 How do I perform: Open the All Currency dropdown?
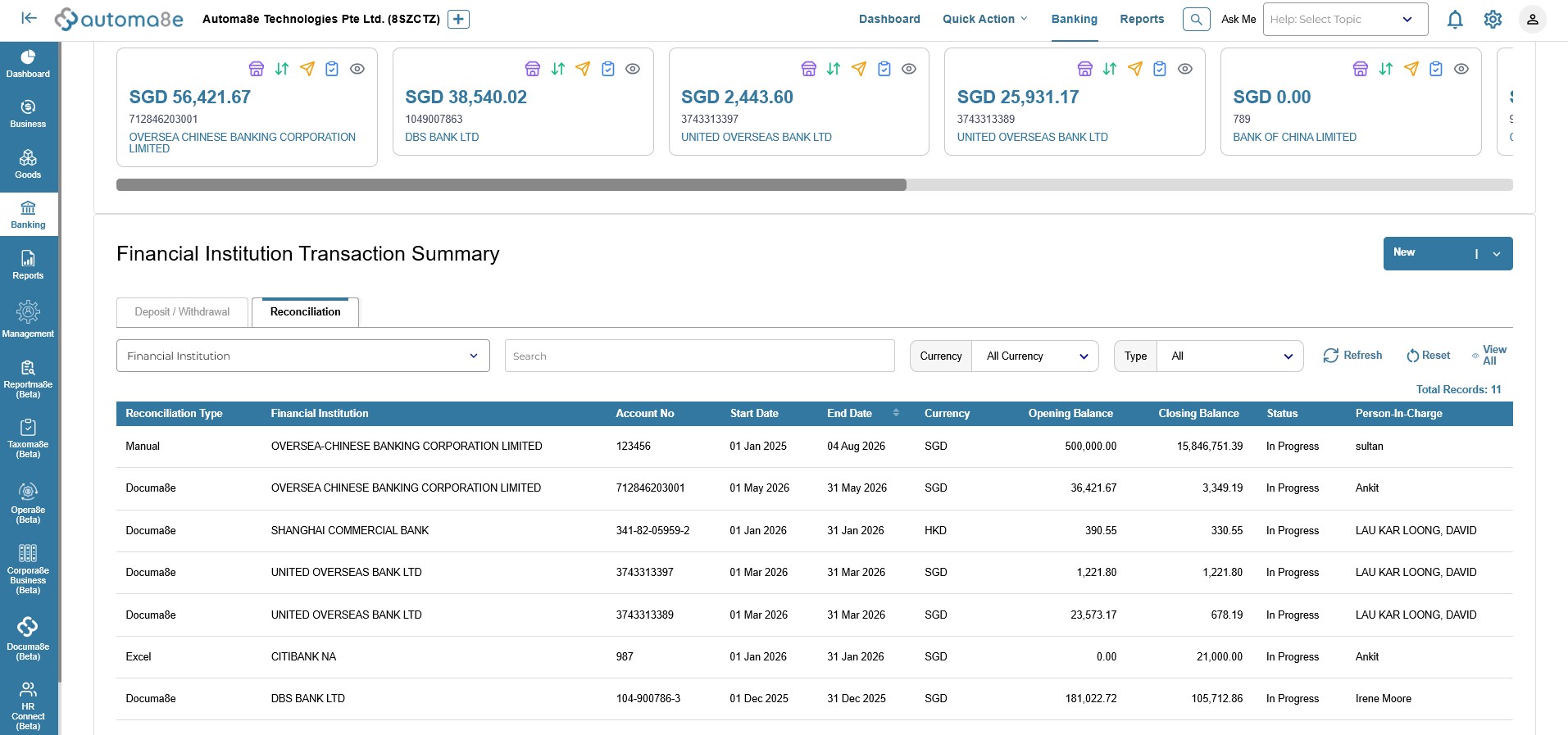1035,356
